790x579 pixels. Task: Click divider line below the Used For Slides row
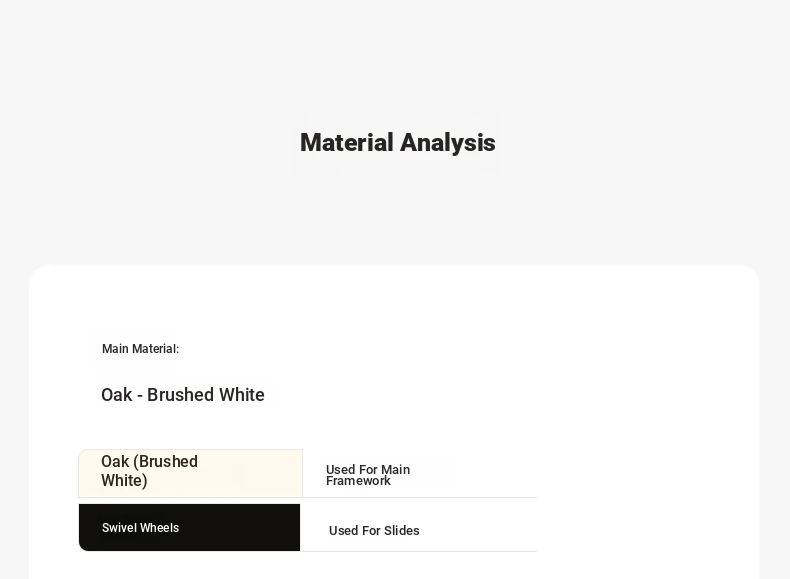coord(419,551)
